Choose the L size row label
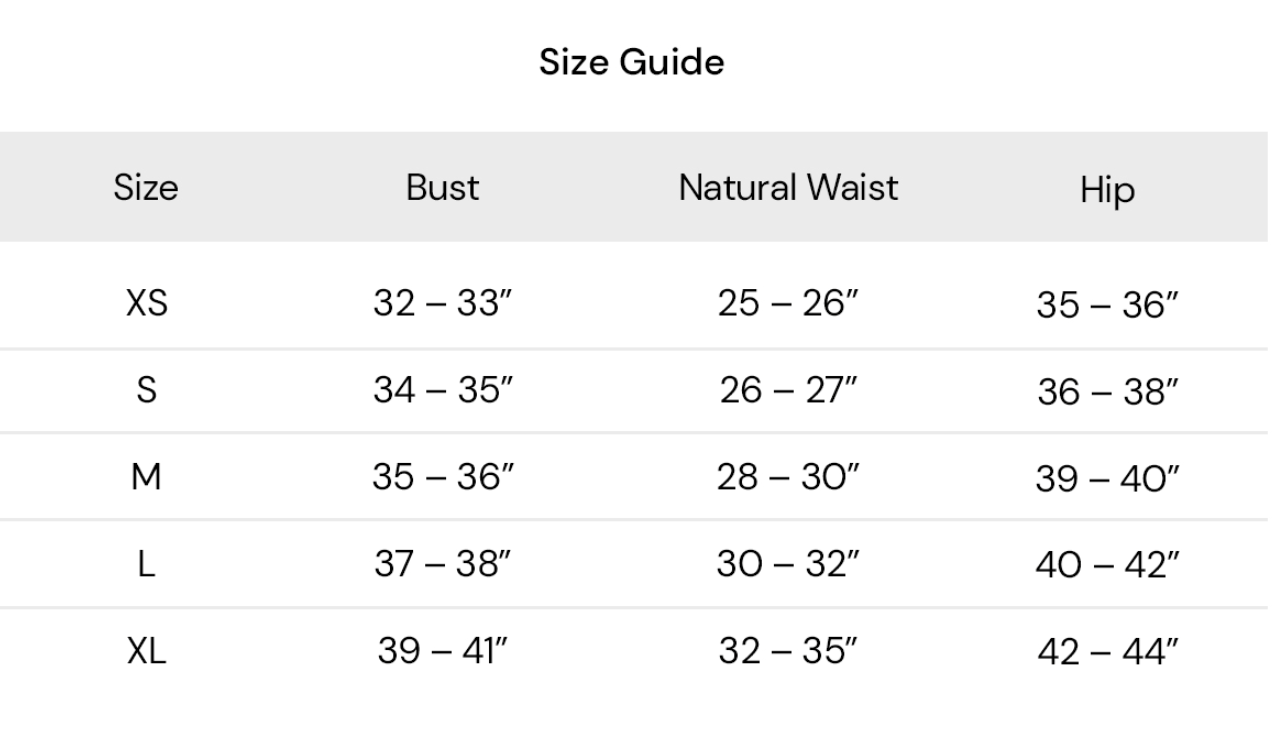Screen dimensions: 1276x734 146,565
